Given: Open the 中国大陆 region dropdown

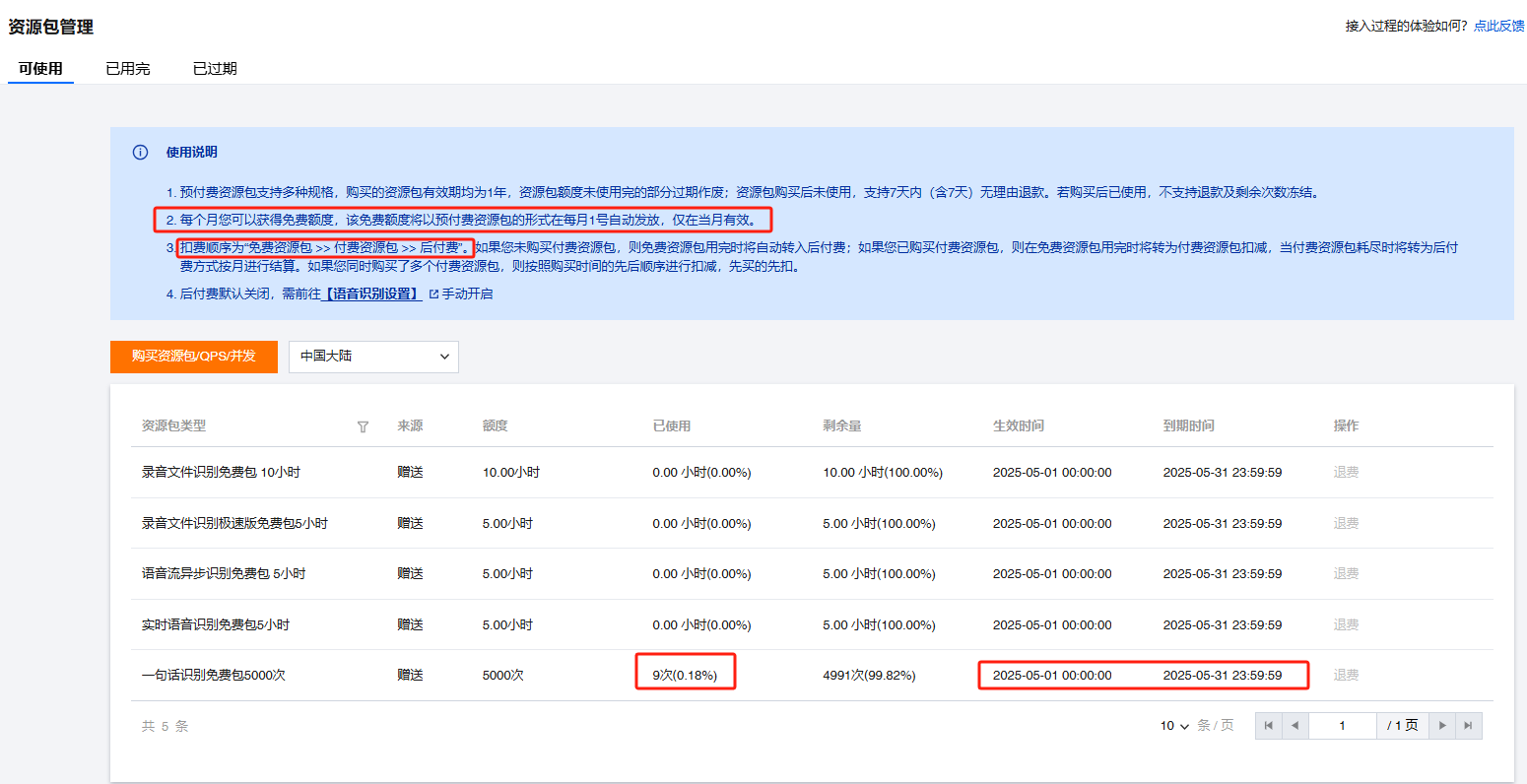Looking at the screenshot, I should click(373, 357).
